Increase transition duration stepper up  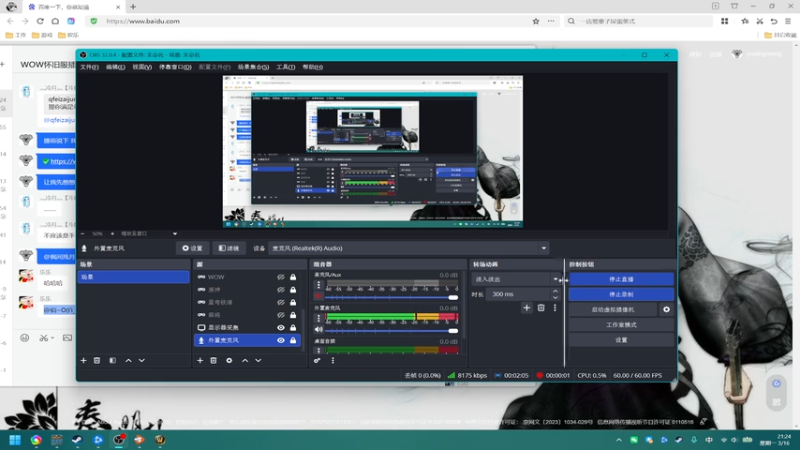(x=555, y=291)
